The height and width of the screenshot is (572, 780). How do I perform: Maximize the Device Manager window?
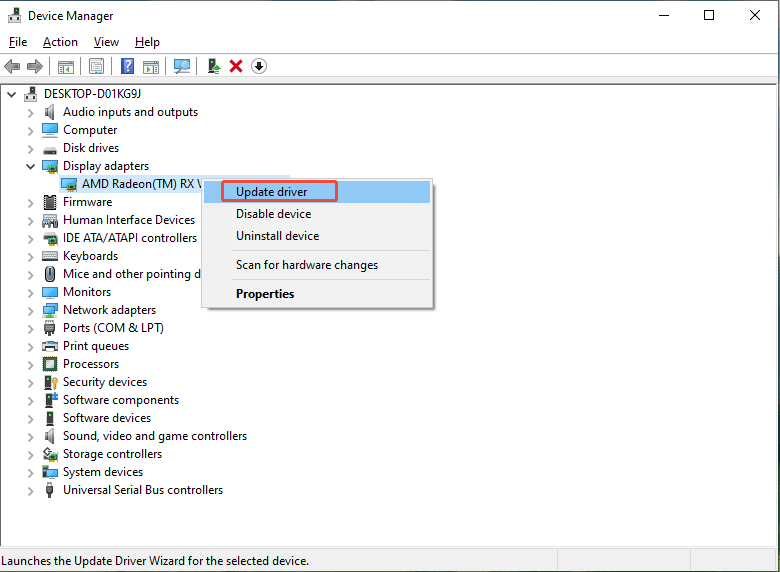tap(709, 15)
